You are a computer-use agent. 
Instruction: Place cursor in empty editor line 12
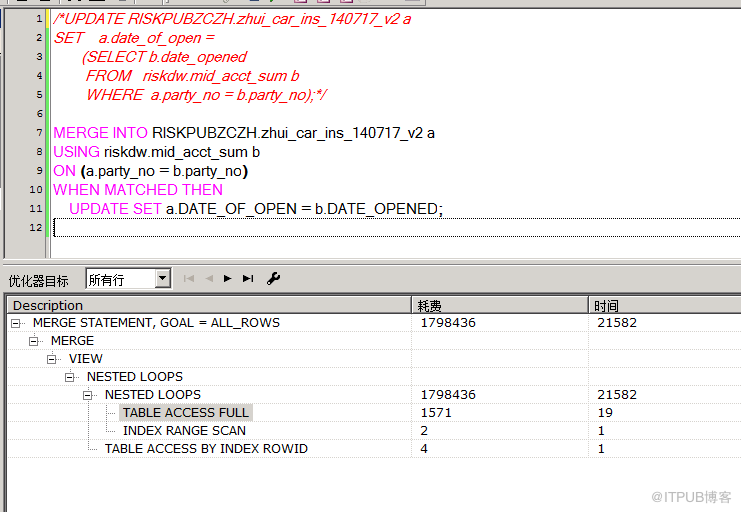pos(397,227)
